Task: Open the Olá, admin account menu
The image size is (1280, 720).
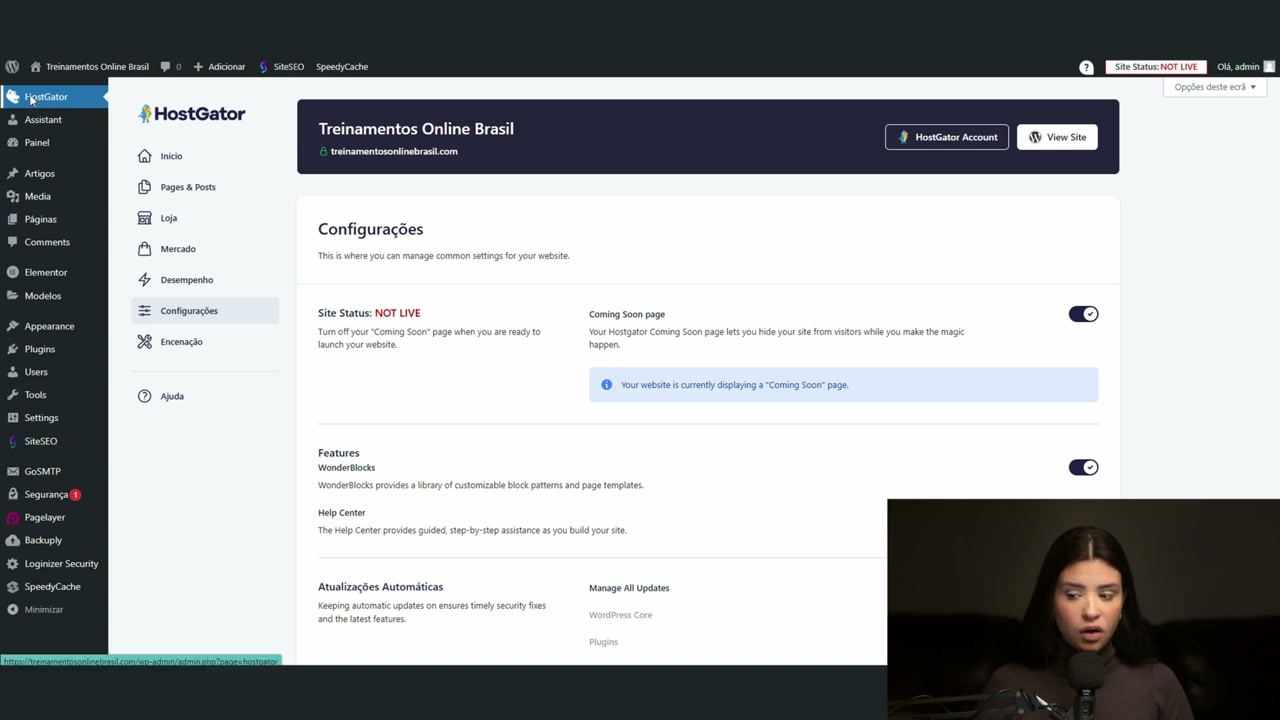Action: (x=1246, y=67)
